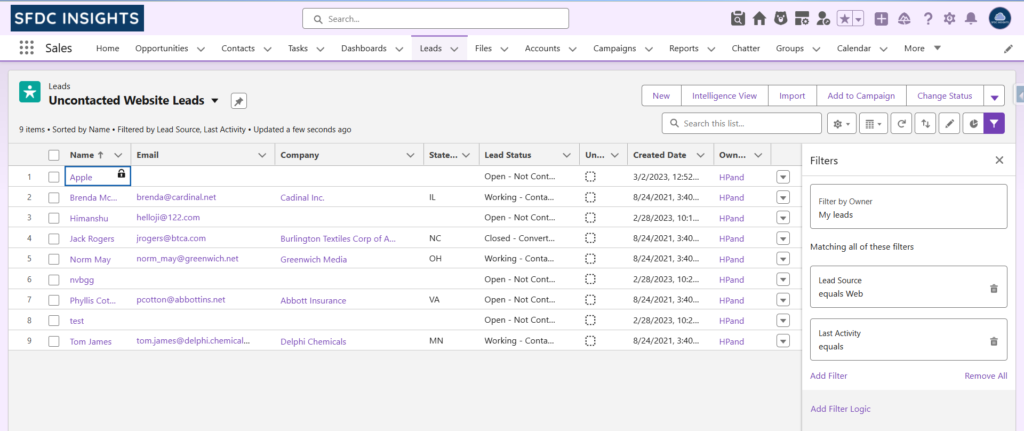Viewport: 1024px width, 431px height.
Task: Open the Reports tab
Action: coord(684,48)
